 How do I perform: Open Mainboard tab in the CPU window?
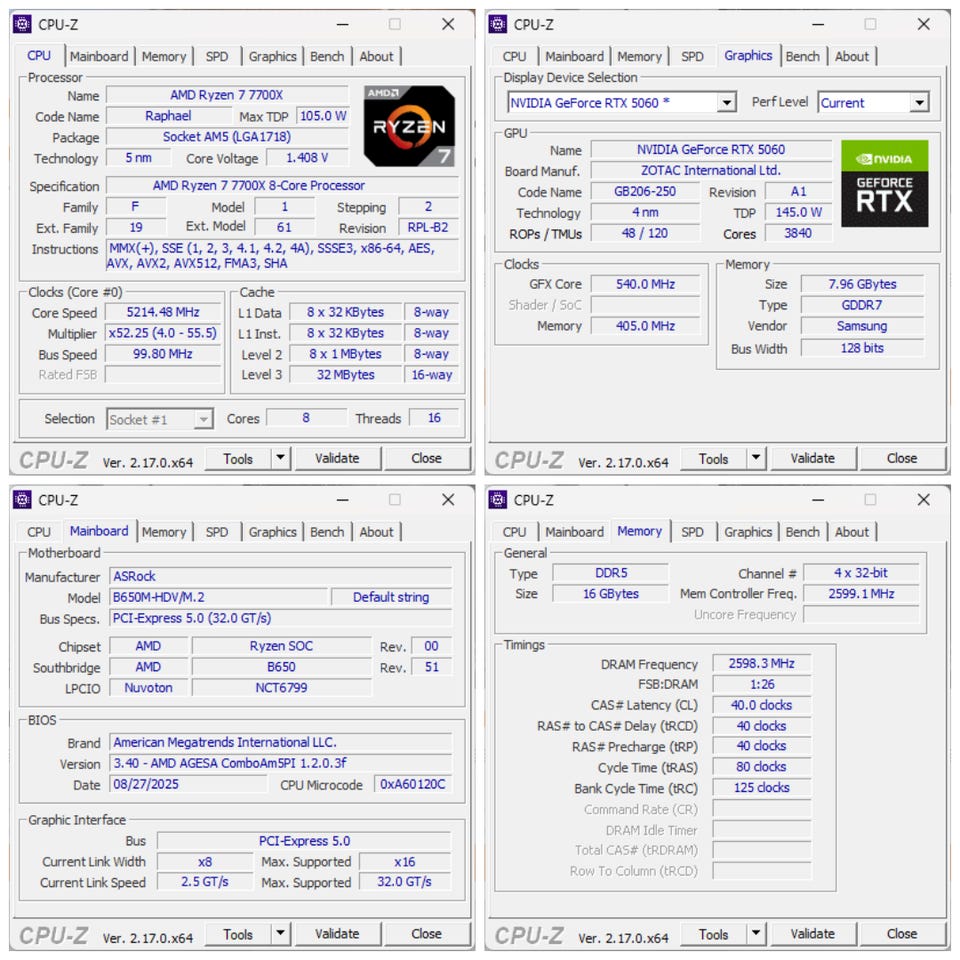(x=99, y=56)
